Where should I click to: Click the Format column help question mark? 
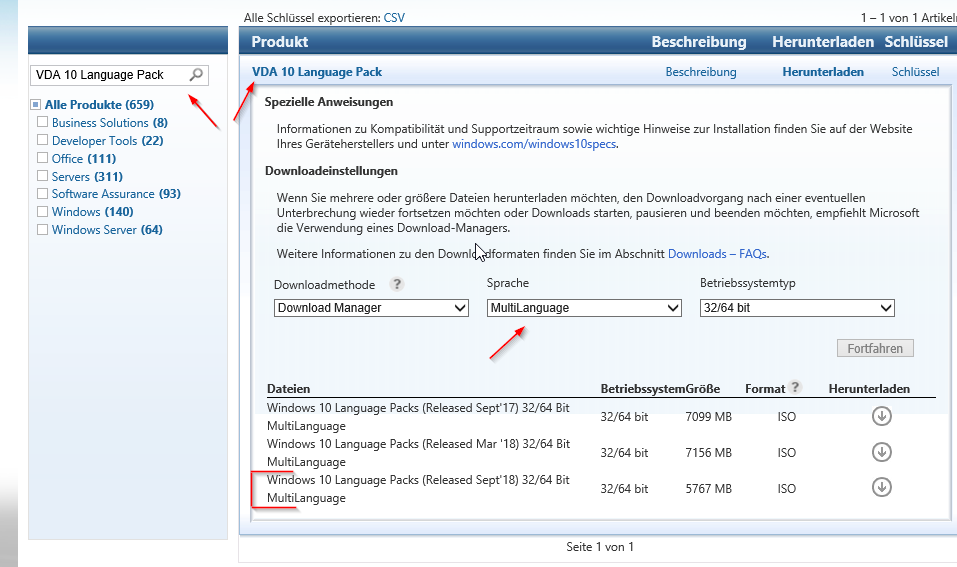(795, 387)
